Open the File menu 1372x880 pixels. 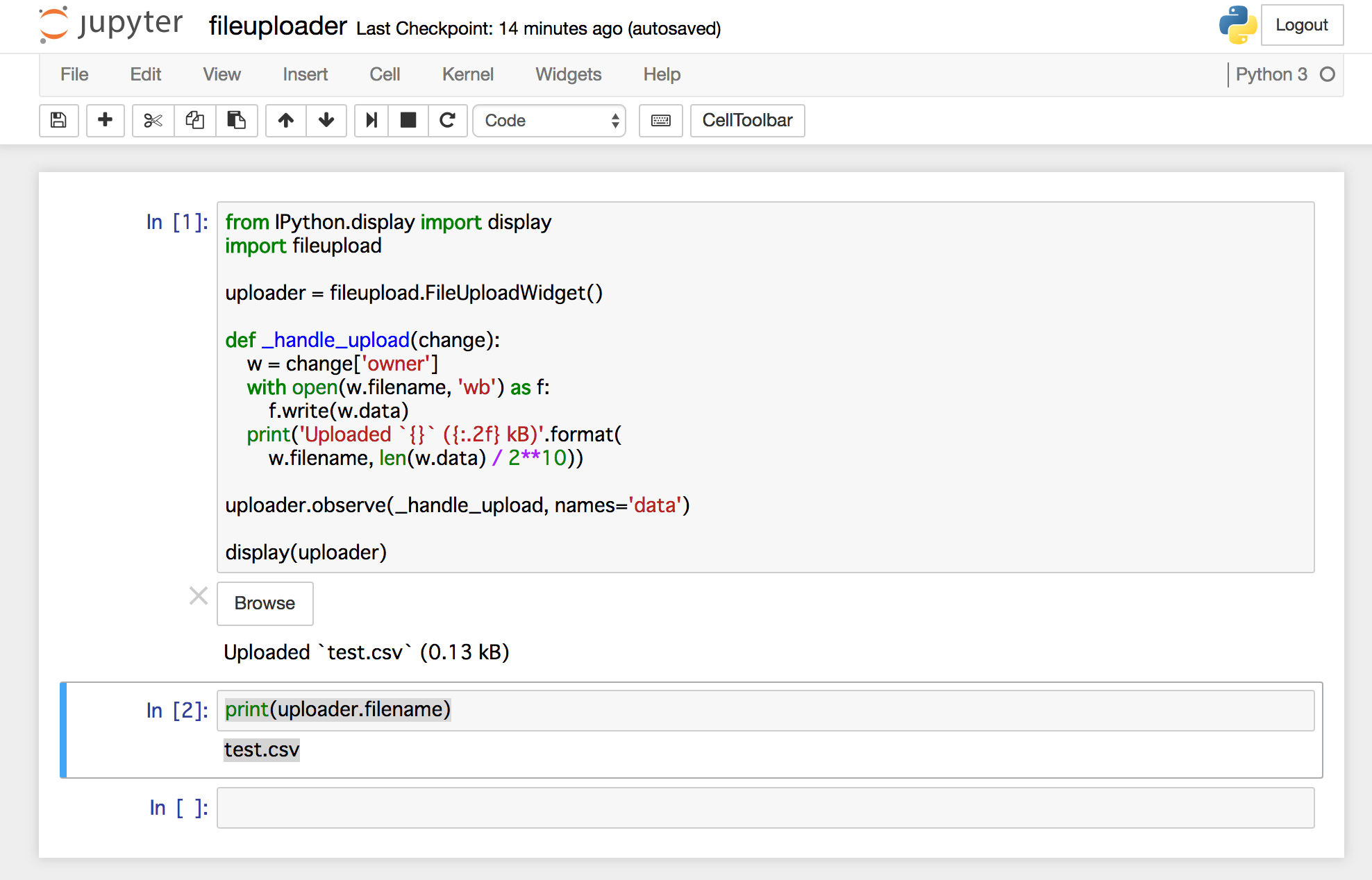74,74
